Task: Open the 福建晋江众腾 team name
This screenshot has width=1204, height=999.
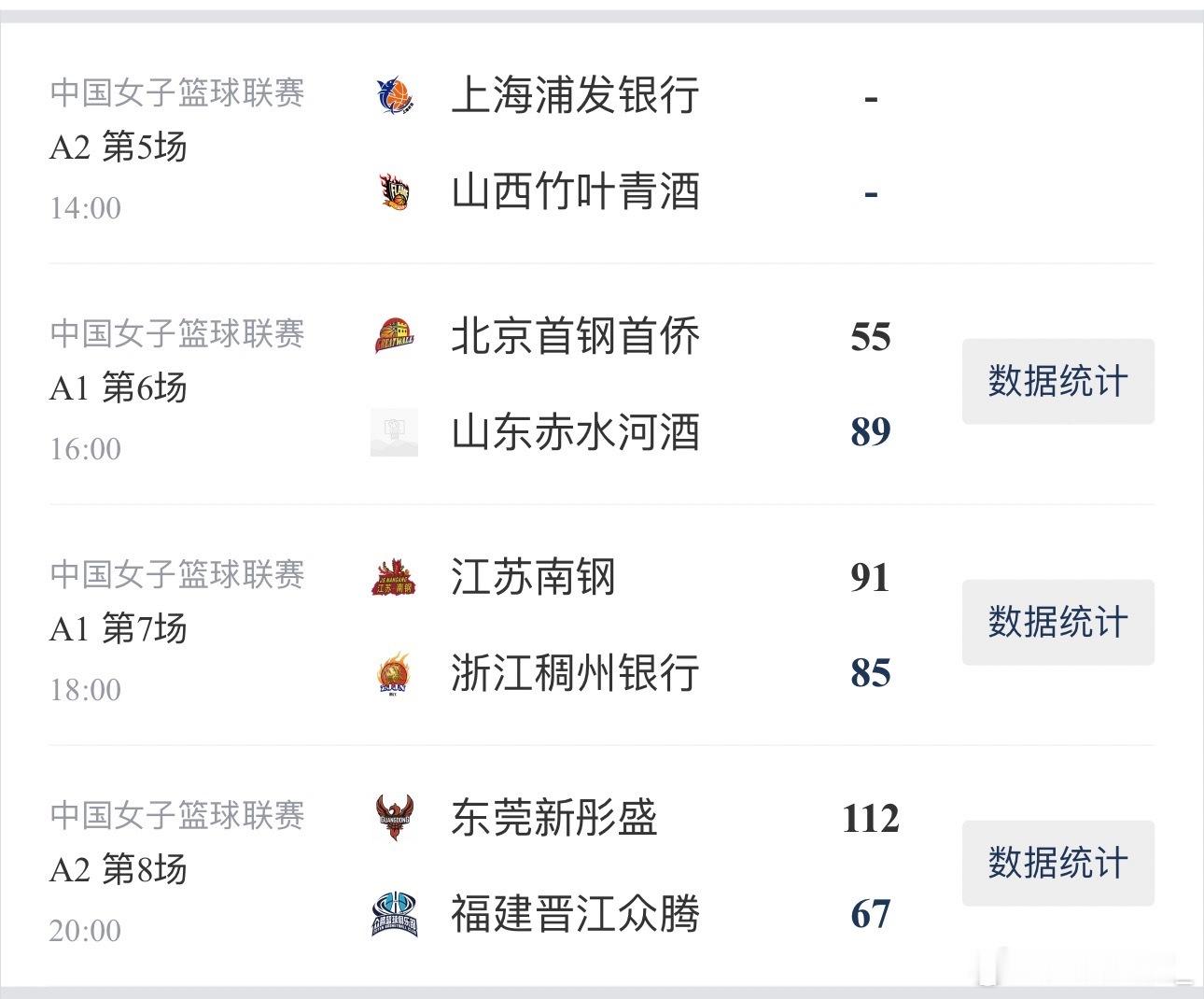Action: (575, 914)
